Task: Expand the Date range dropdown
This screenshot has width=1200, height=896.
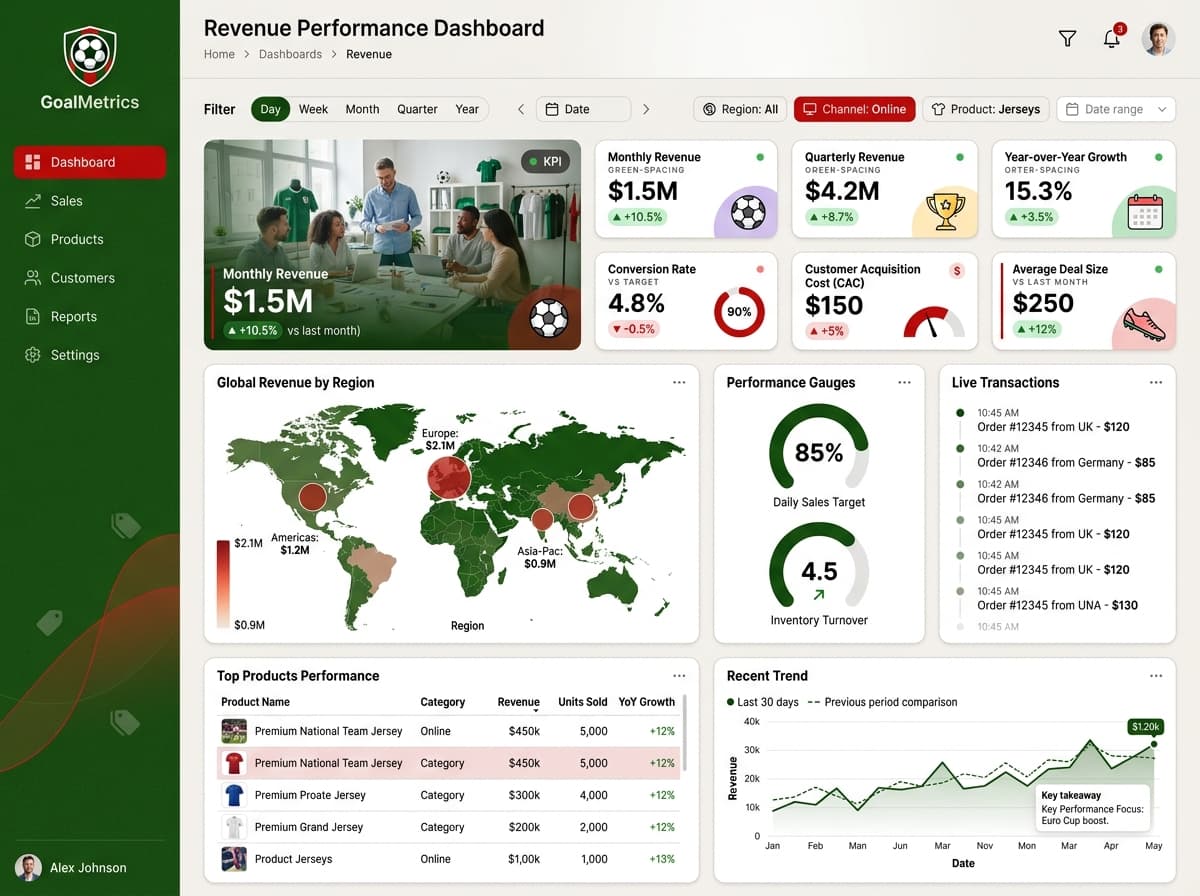Action: click(x=1116, y=109)
